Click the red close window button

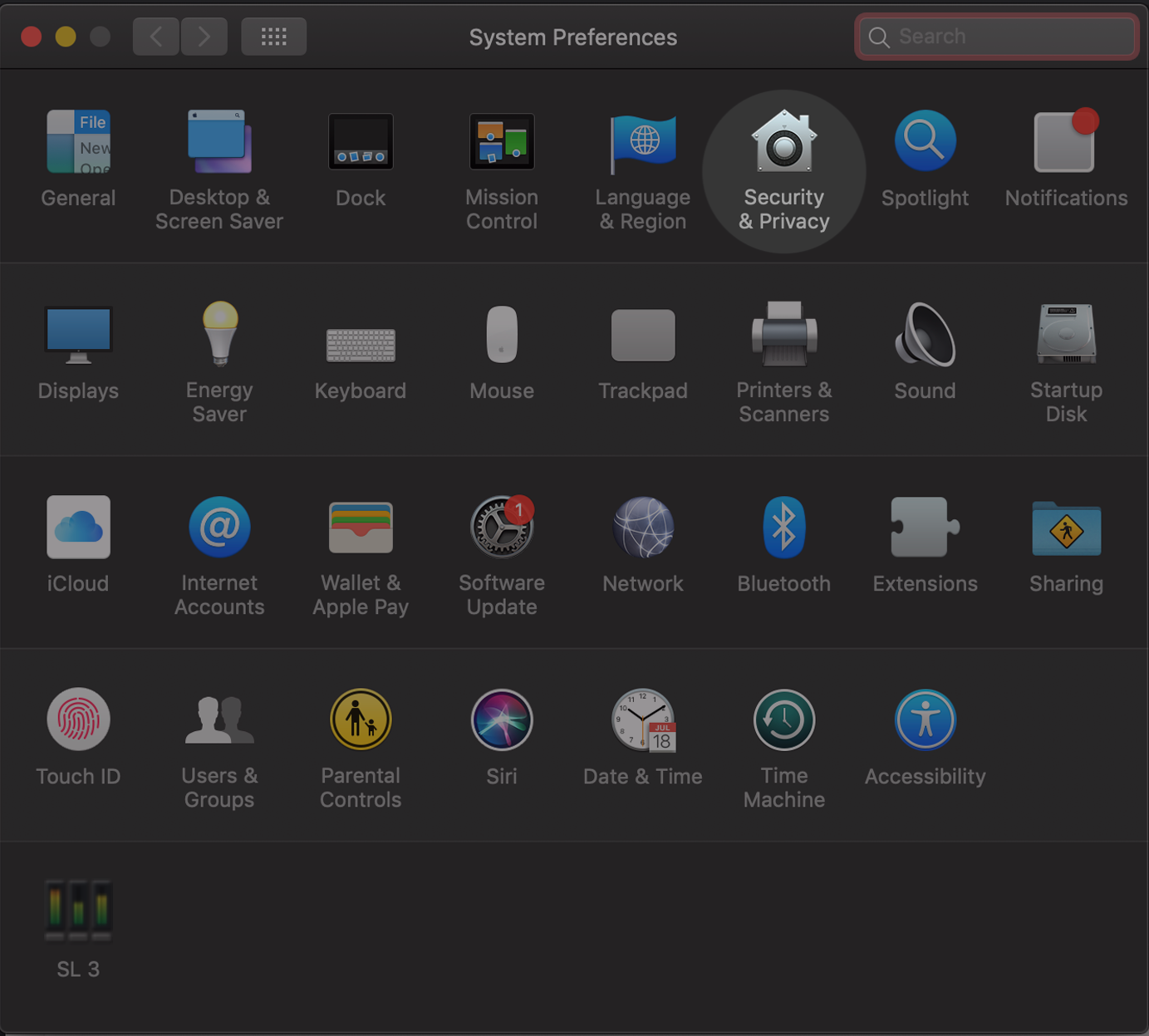click(x=32, y=37)
